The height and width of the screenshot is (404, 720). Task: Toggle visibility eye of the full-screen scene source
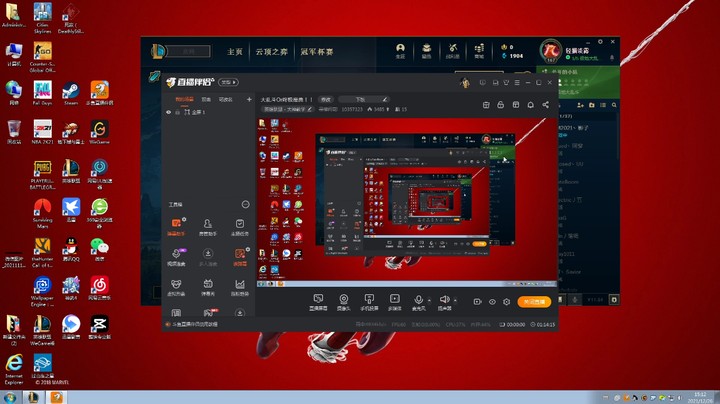pos(169,112)
